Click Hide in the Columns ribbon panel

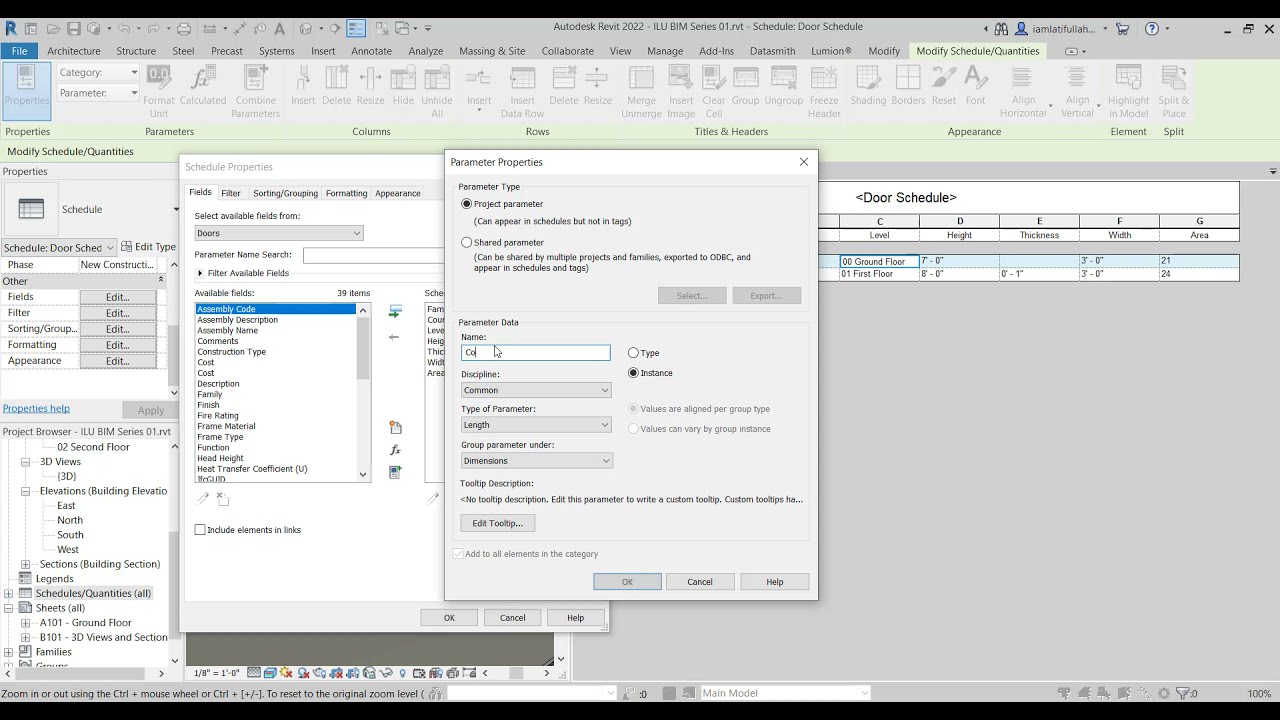403,85
